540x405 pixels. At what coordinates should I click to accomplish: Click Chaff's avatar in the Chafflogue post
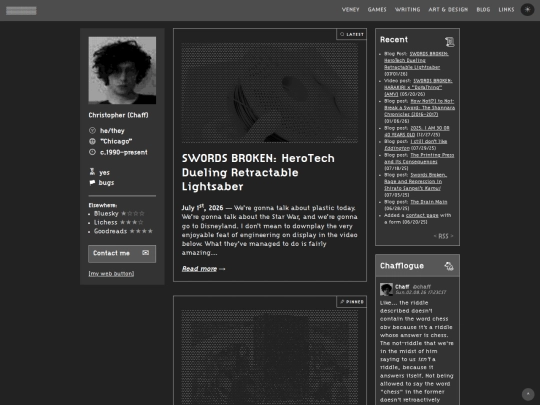coord(386,289)
